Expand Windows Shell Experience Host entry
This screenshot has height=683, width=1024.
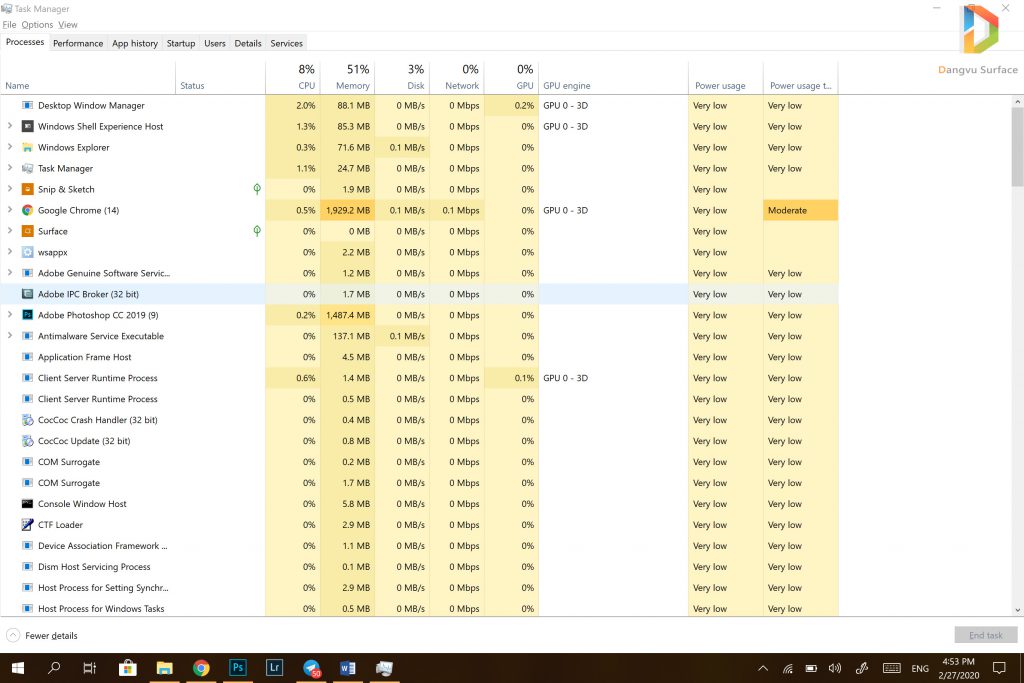10,126
